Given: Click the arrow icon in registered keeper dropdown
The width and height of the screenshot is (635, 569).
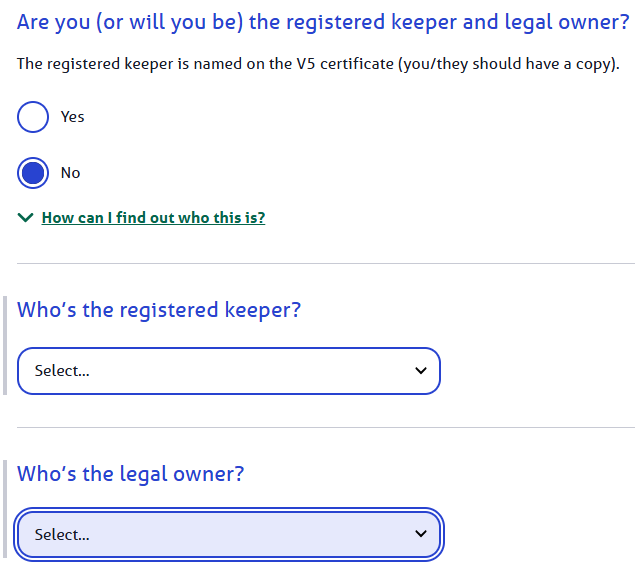Looking at the screenshot, I should pos(420,371).
